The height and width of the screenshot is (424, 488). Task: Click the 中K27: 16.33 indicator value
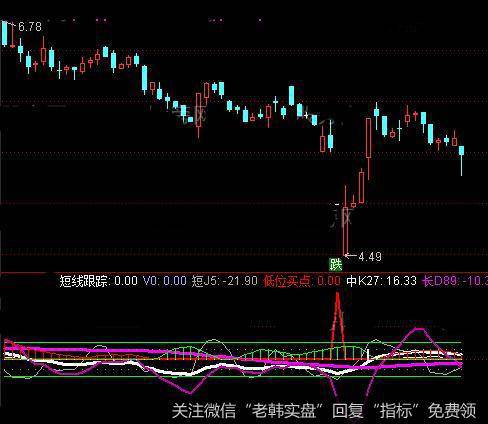coord(382,281)
